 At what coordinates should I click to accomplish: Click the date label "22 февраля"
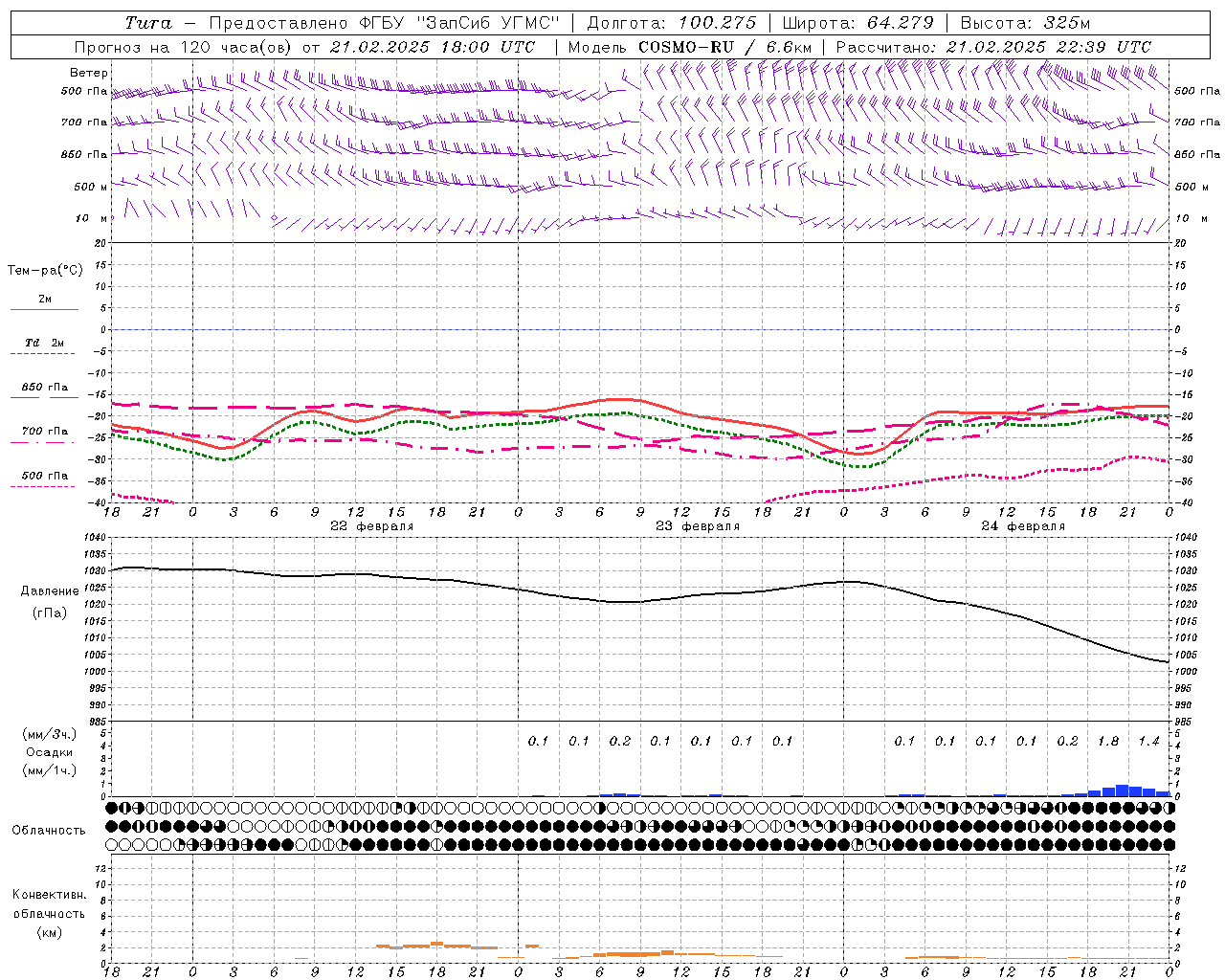tap(372, 526)
